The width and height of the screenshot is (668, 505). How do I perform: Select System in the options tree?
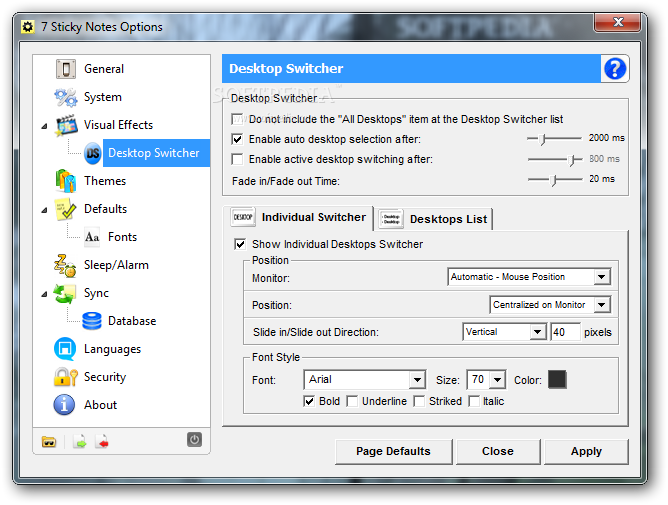click(x=103, y=97)
